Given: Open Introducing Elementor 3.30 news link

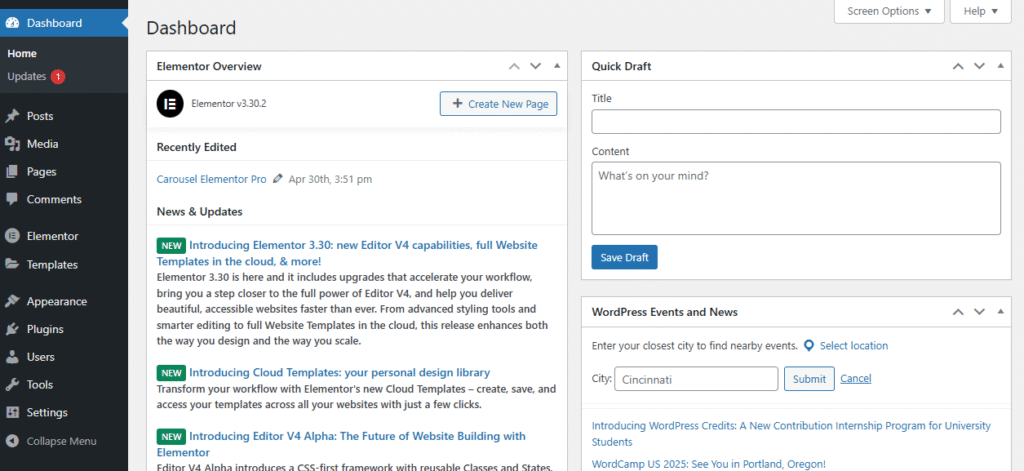Looking at the screenshot, I should 347,252.
